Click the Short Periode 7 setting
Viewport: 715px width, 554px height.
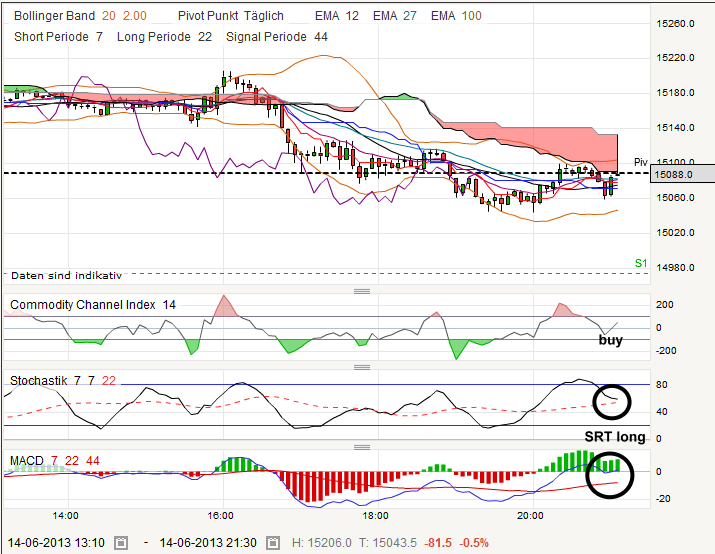coord(58,37)
